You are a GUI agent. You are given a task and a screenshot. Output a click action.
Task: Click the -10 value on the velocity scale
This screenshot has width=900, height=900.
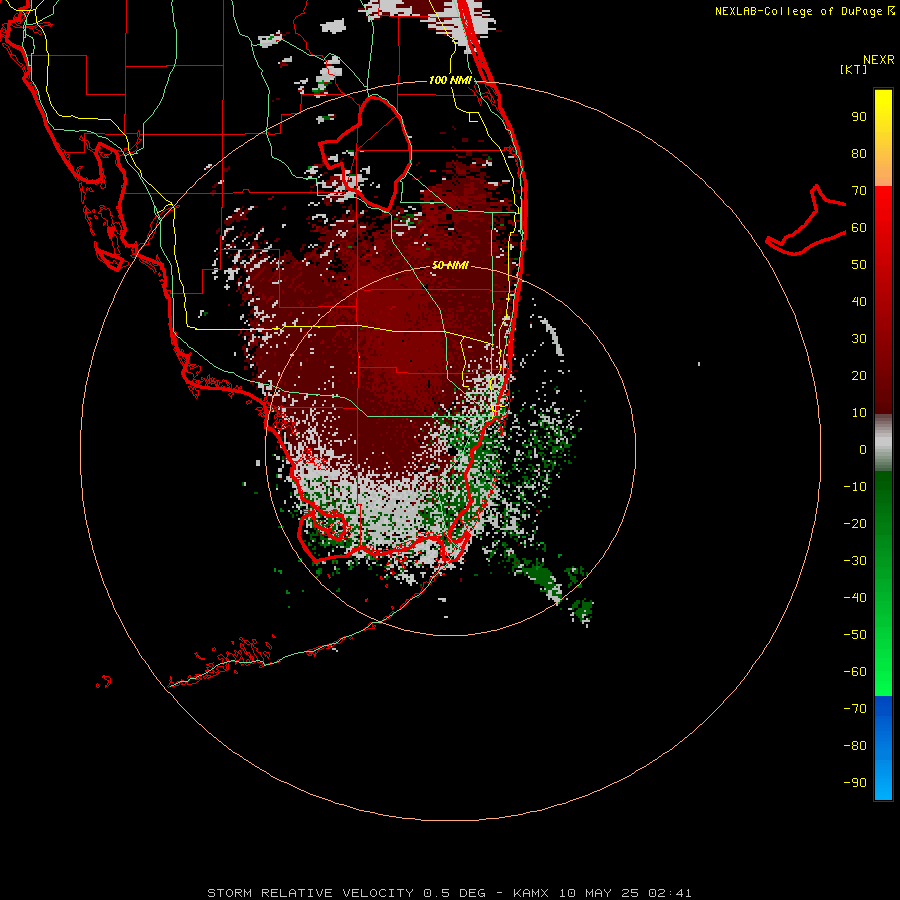pyautogui.click(x=855, y=487)
